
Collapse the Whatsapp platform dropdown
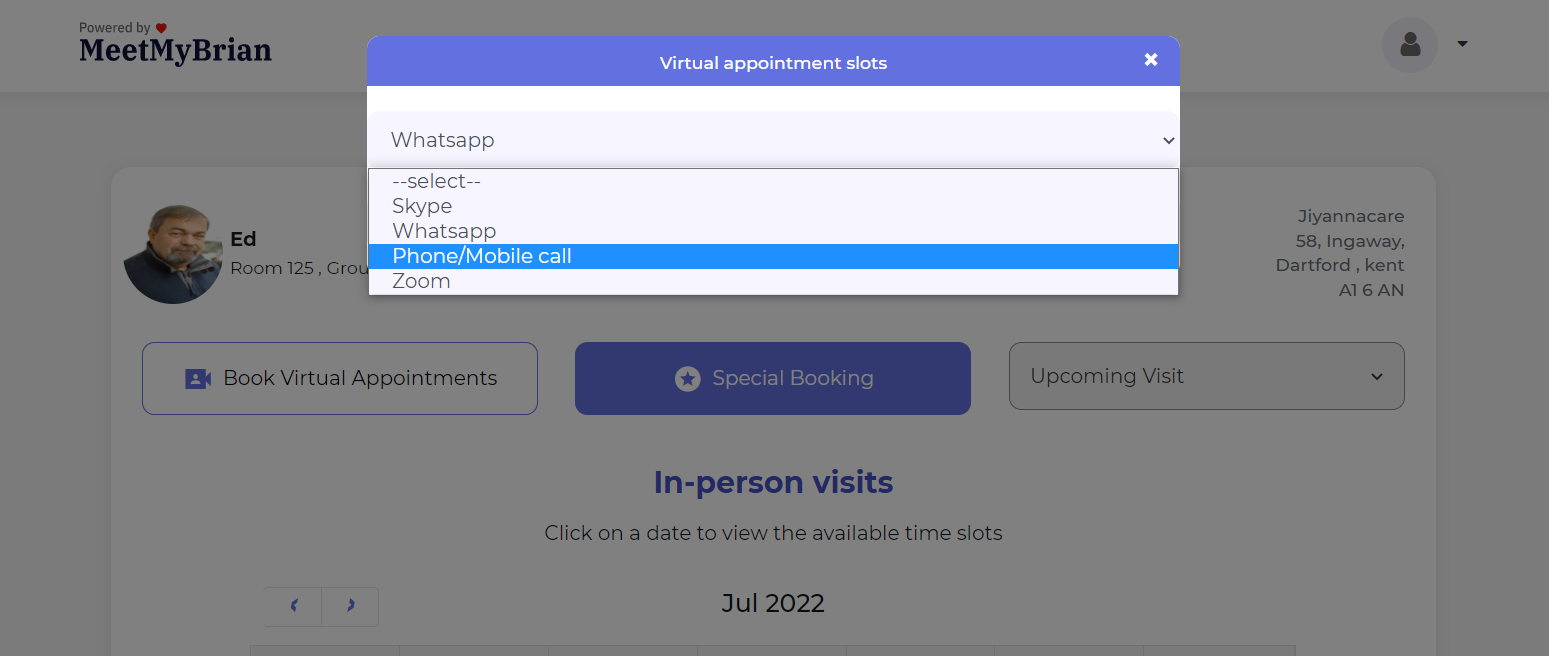point(773,140)
